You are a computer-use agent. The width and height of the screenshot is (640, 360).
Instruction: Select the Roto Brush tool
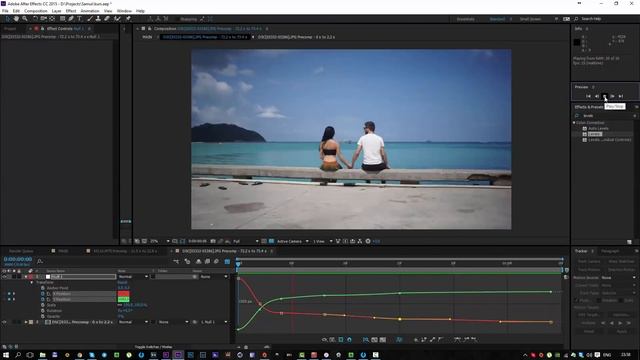coord(117,19)
